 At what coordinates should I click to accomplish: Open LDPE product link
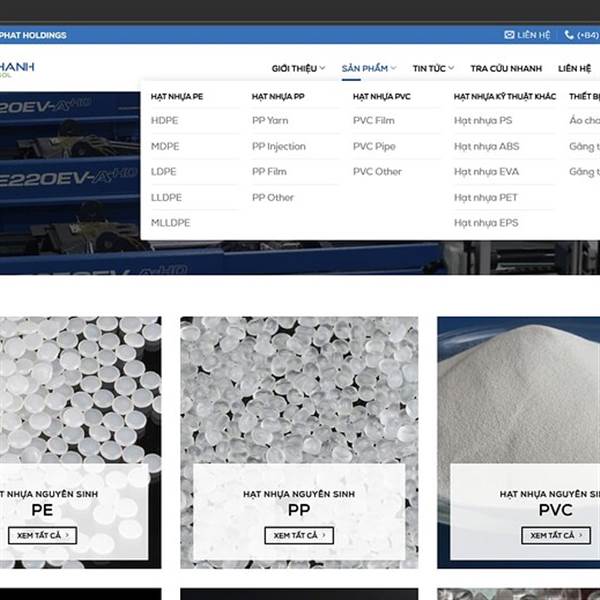(x=163, y=172)
